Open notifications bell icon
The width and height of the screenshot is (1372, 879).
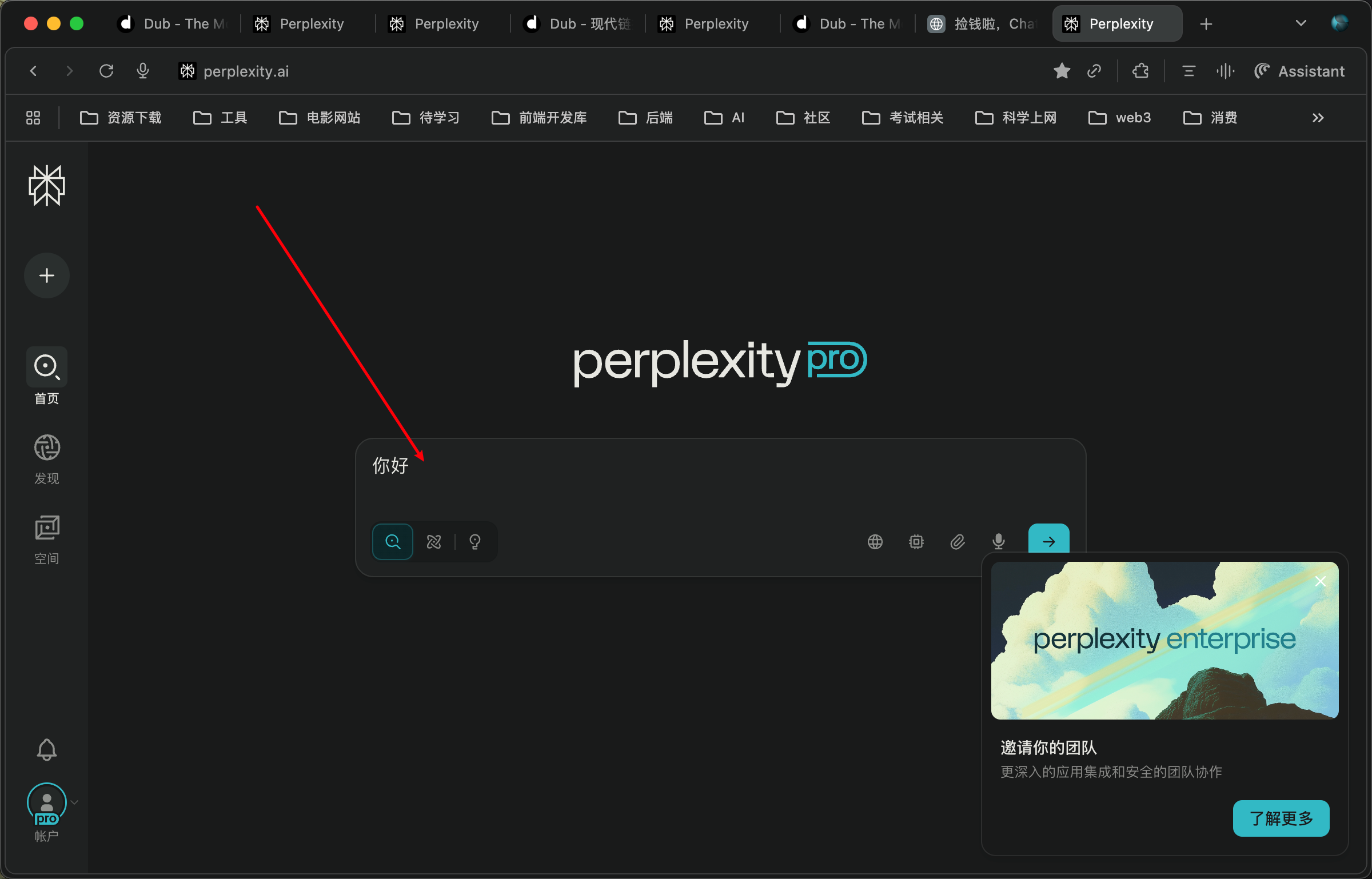coord(47,750)
